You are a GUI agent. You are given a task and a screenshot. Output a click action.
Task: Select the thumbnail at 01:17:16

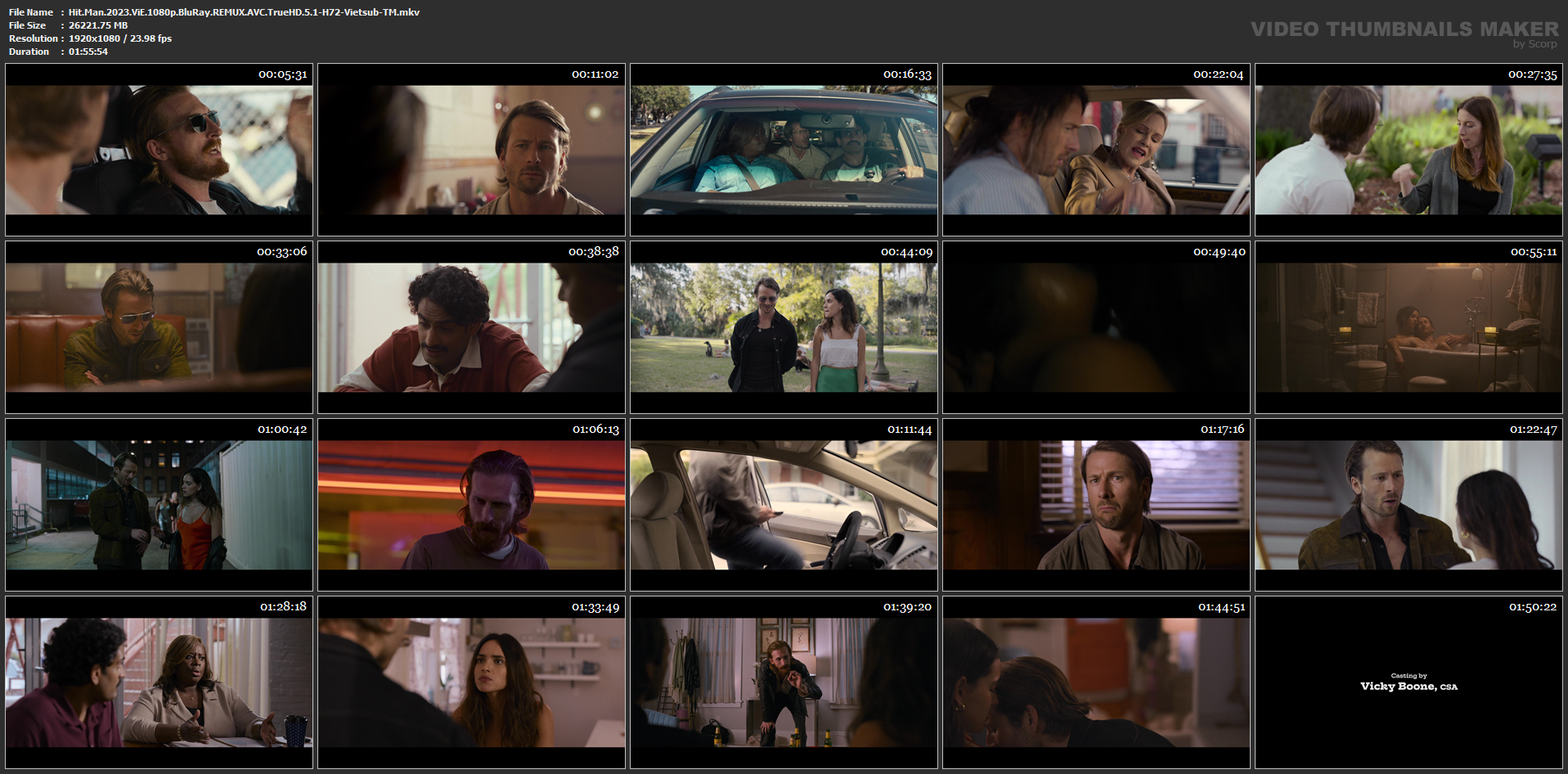1096,505
